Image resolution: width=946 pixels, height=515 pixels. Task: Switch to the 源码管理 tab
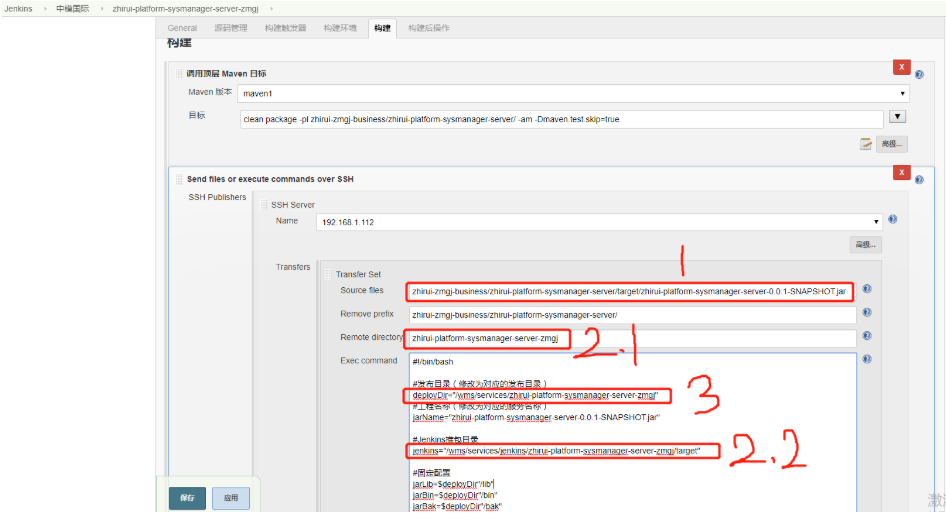pos(231,28)
